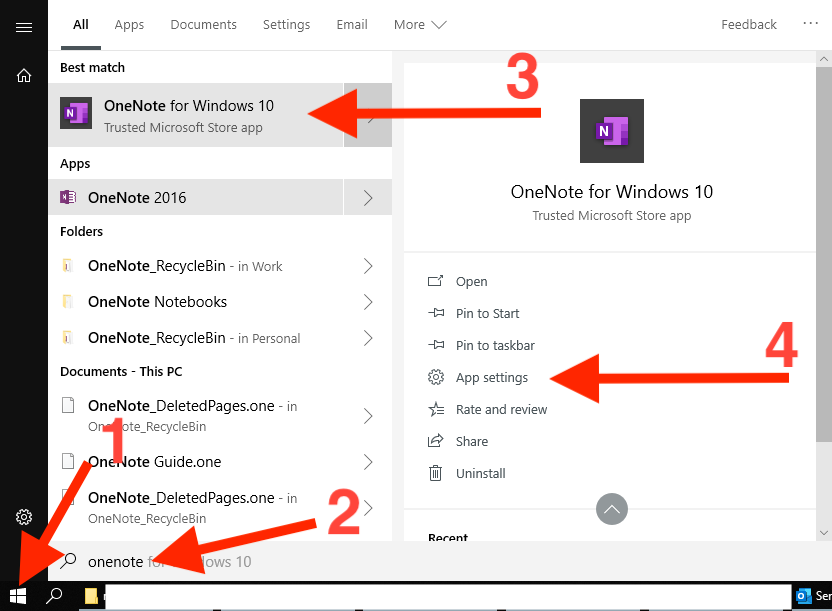Select Pin to Start
The image size is (832, 611).
[487, 313]
